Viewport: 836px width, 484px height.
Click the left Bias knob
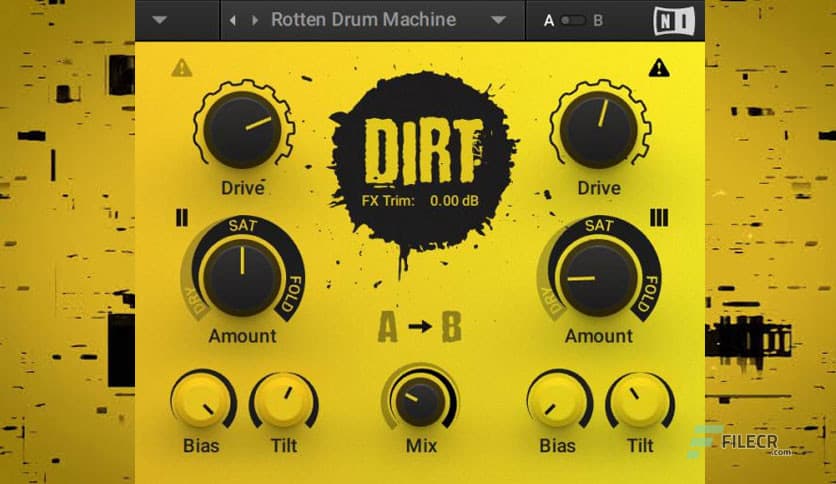point(200,401)
